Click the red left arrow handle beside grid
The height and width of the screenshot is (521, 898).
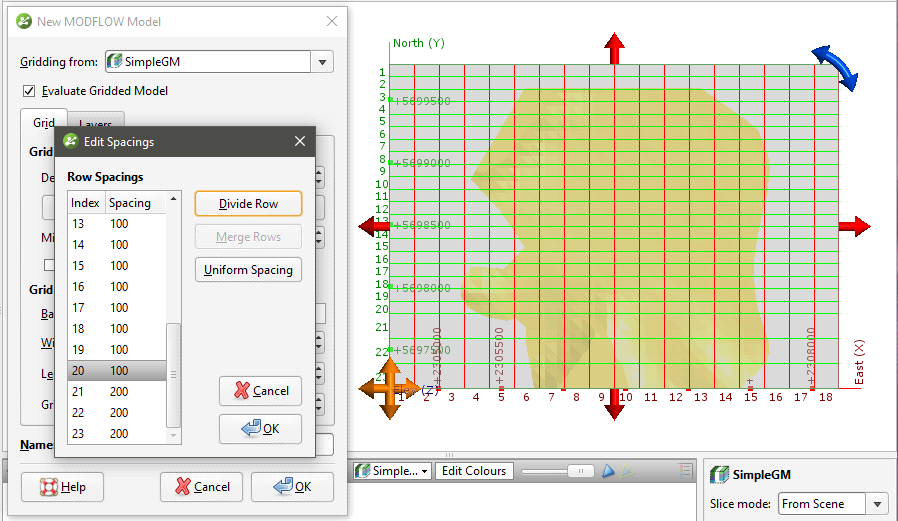tap(375, 227)
